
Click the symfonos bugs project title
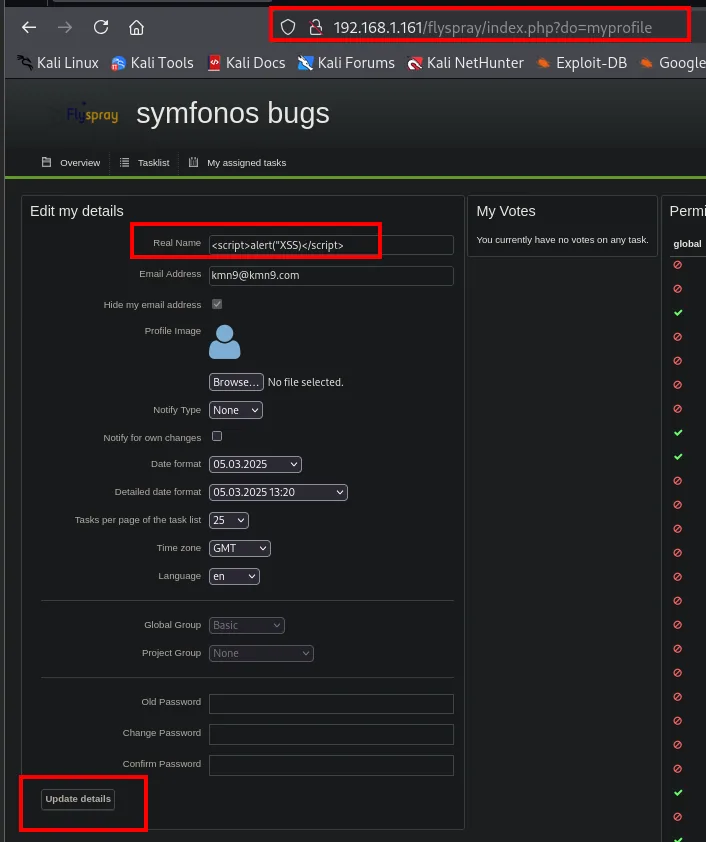233,113
